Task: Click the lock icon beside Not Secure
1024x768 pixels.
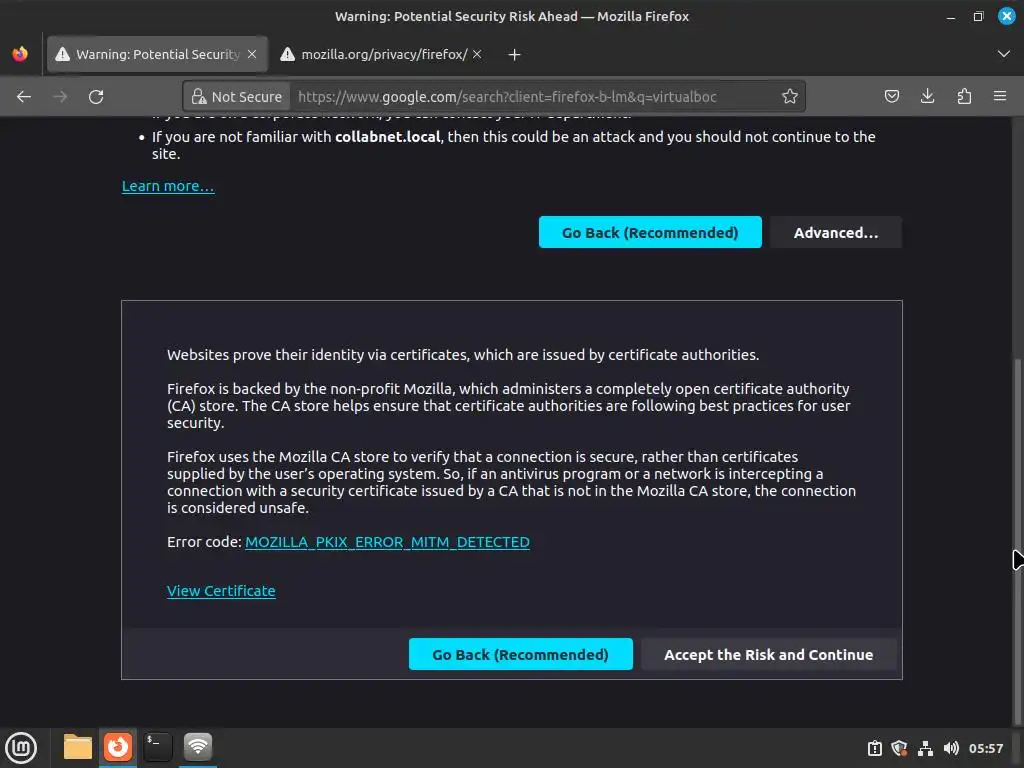Action: 198,97
